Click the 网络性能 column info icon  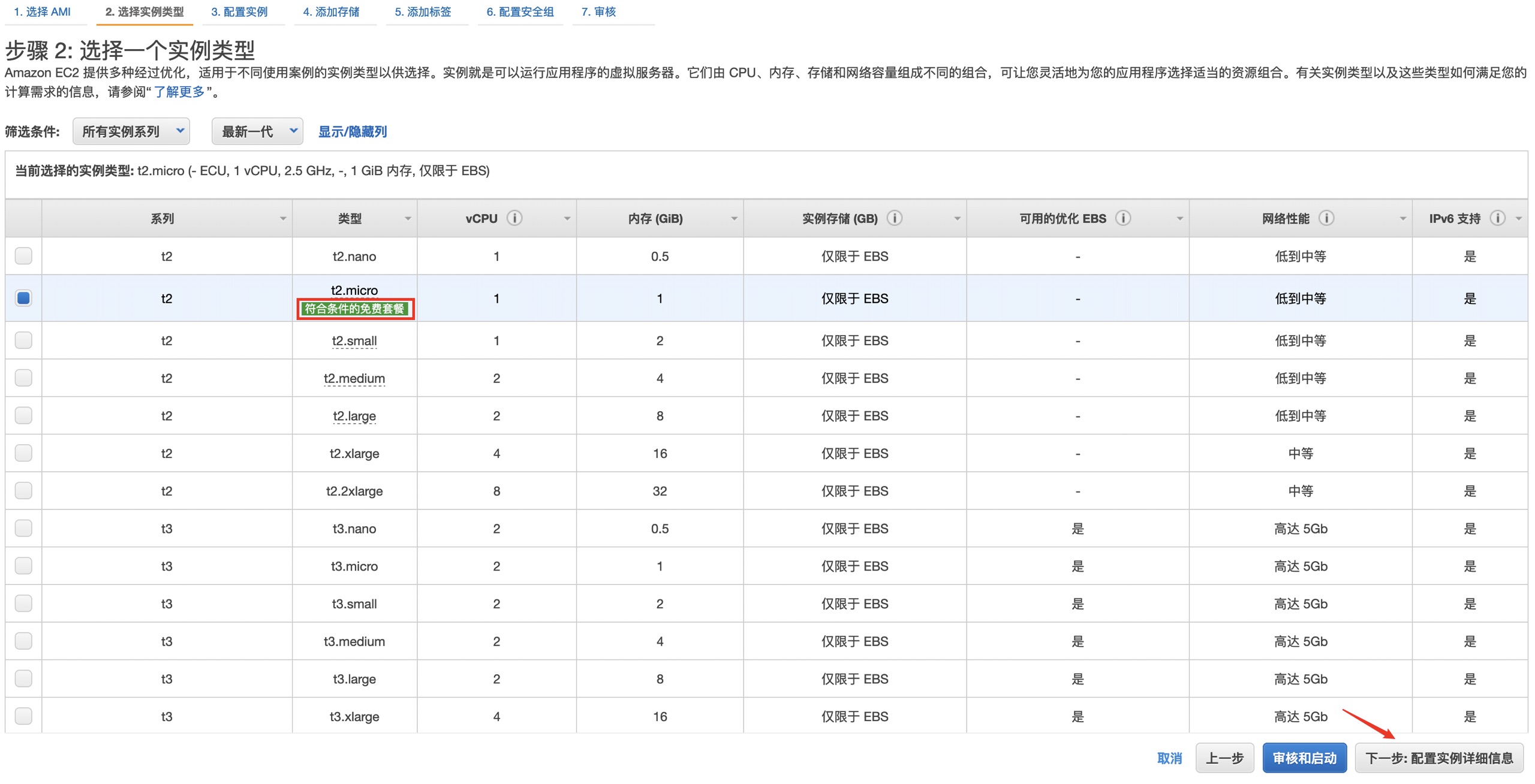tap(1326, 218)
